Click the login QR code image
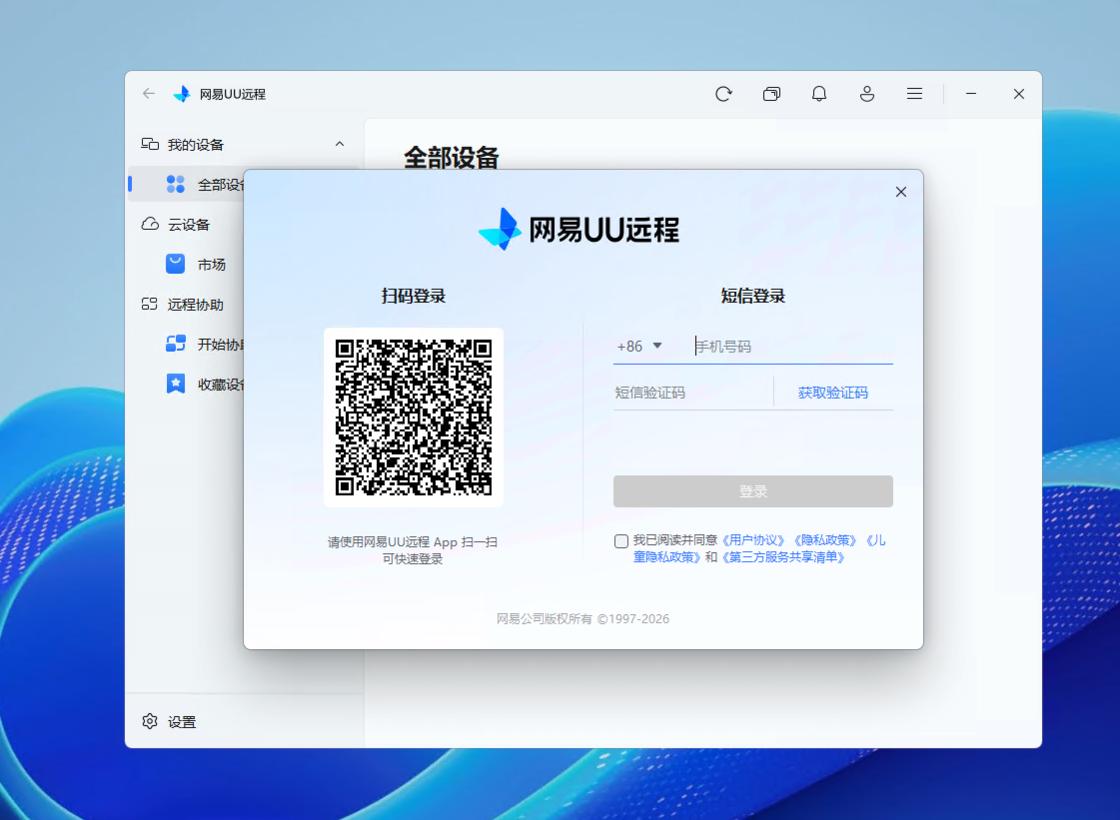The height and width of the screenshot is (820, 1120). click(x=414, y=417)
